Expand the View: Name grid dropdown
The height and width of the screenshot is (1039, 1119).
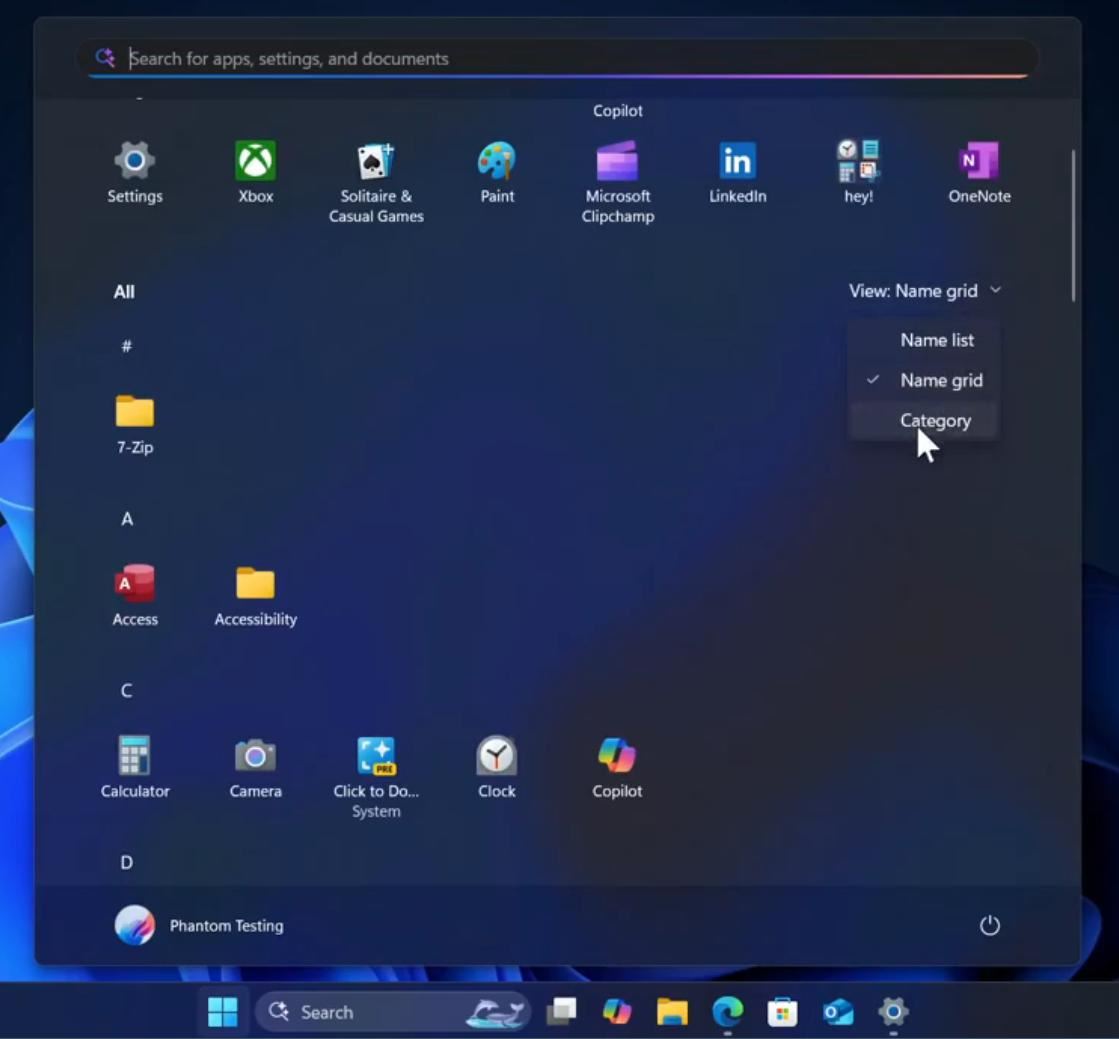924,291
